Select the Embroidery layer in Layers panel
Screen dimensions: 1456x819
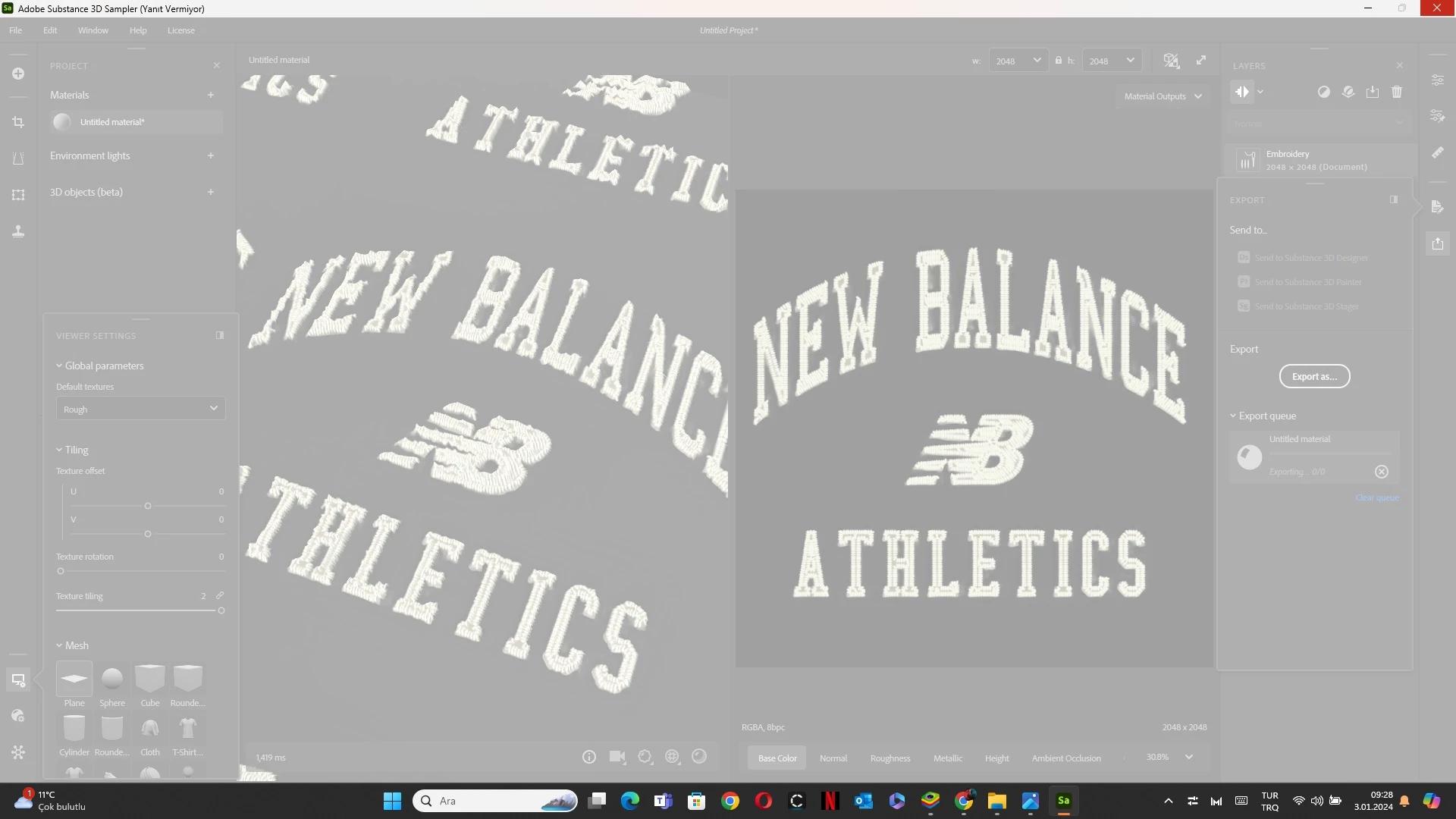click(x=1316, y=160)
